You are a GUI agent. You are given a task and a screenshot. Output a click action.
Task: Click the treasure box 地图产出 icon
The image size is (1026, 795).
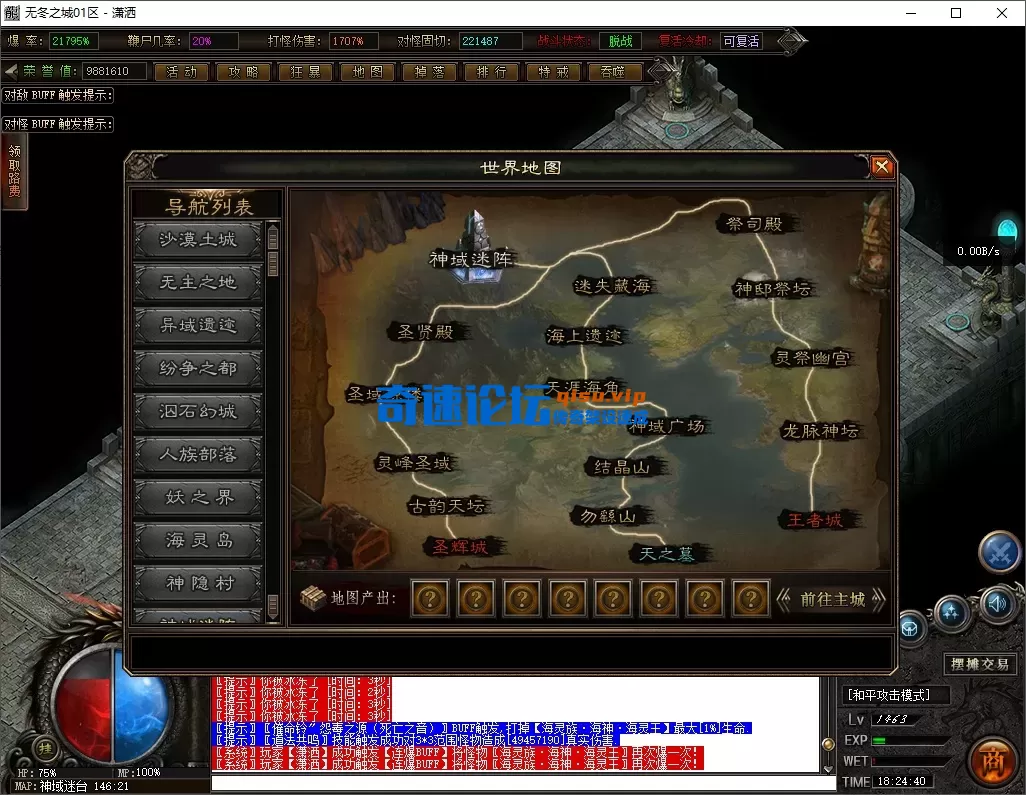313,597
